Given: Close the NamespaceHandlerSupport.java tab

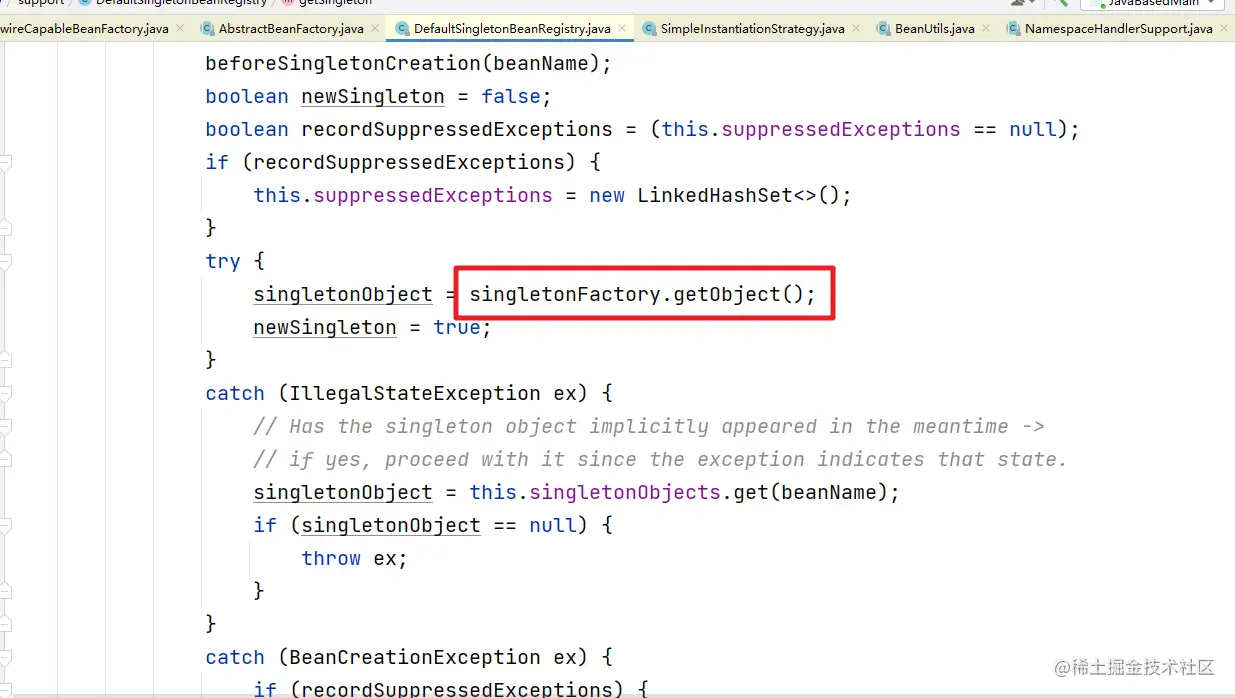Looking at the screenshot, I should 1223,29.
